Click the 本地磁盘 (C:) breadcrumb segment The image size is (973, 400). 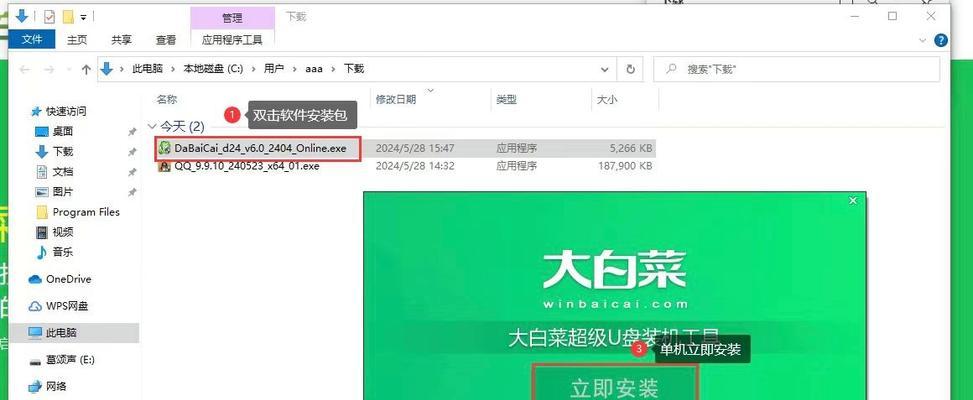[x=213, y=69]
